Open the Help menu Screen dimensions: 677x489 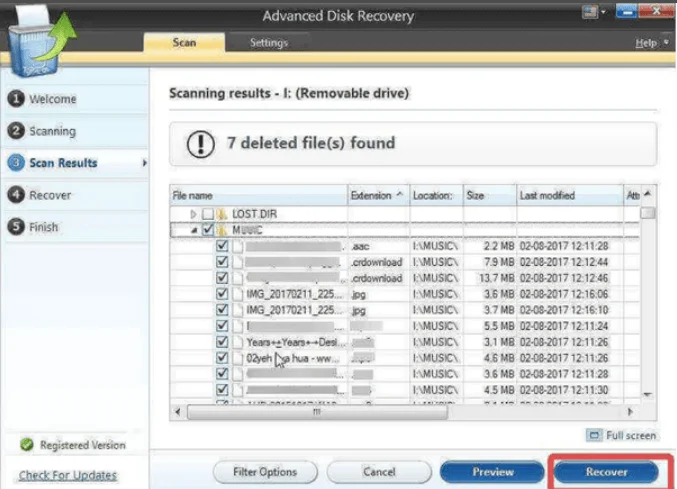tap(645, 43)
